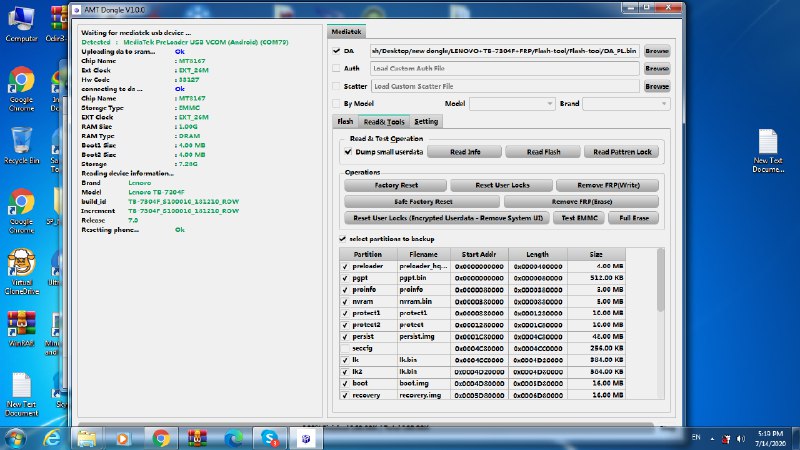Switch to Chrome in taskbar
800x450 pixels.
pos(160,438)
